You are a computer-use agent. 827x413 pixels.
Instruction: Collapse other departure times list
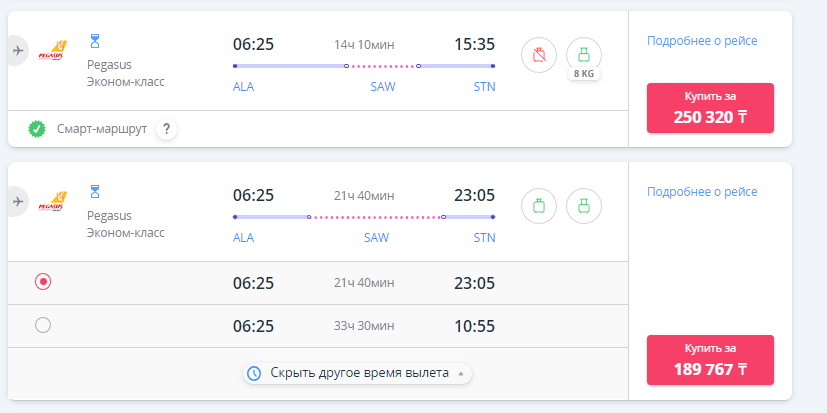click(356, 373)
